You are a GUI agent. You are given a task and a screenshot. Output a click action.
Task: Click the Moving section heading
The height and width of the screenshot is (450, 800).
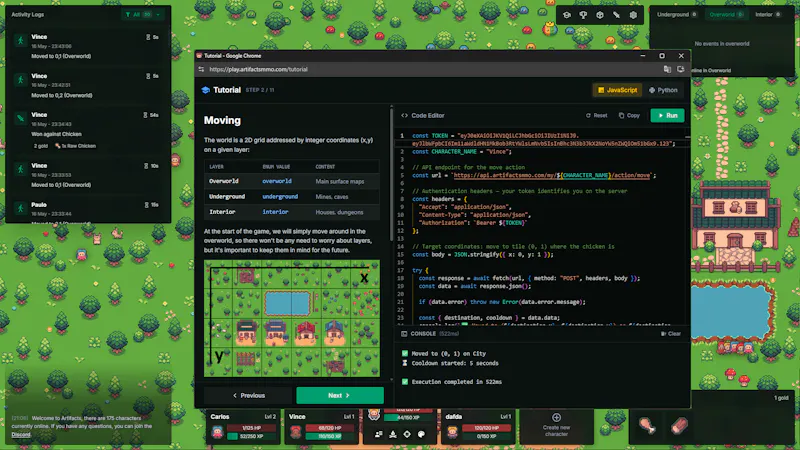(x=222, y=120)
